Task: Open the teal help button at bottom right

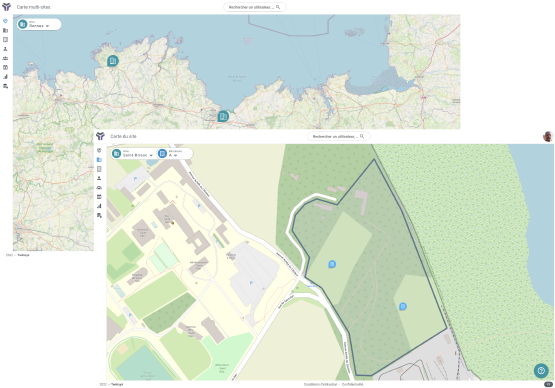Action: coord(541,371)
